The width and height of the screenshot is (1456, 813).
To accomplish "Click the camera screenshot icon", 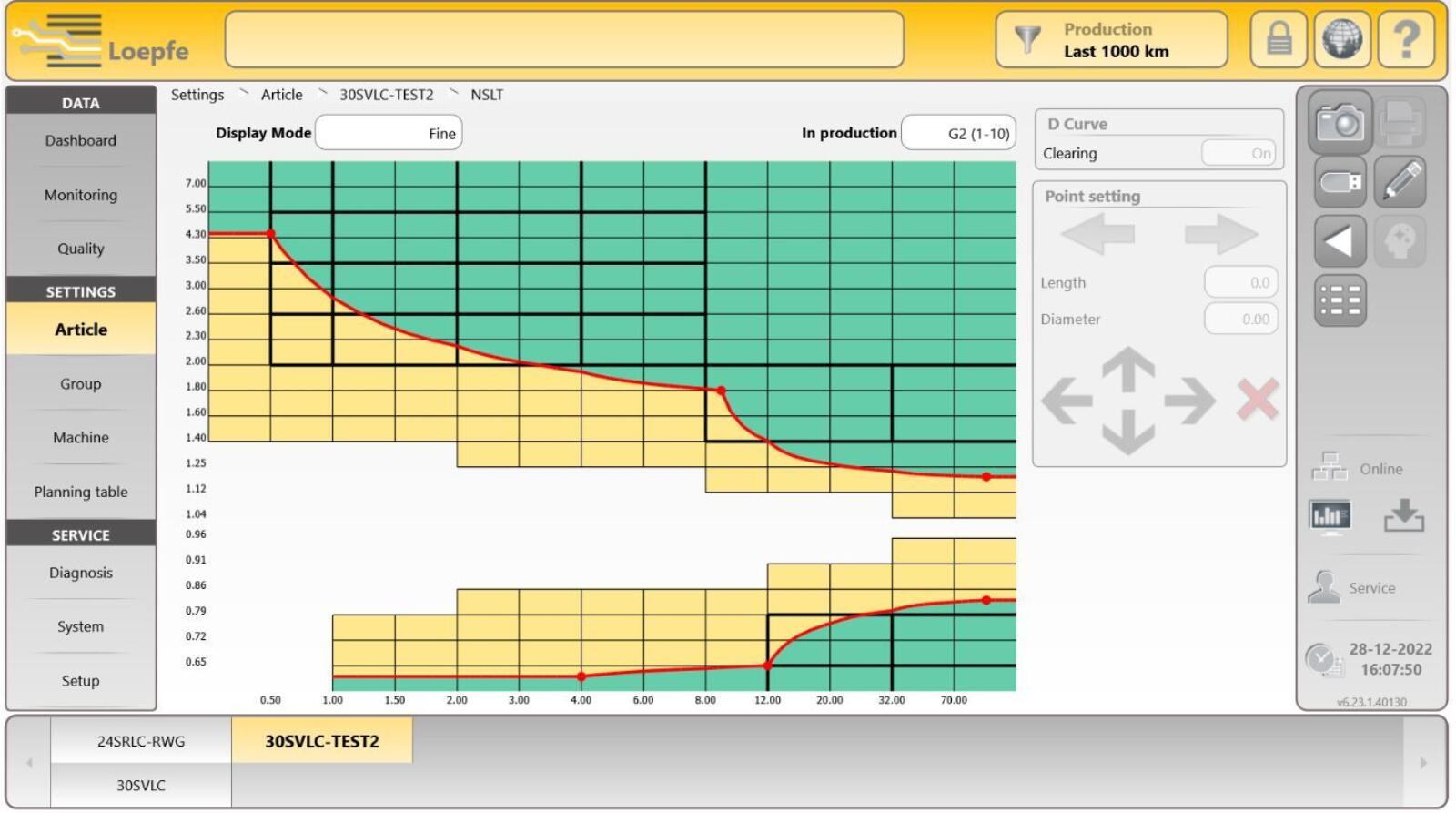I will 1340,121.
